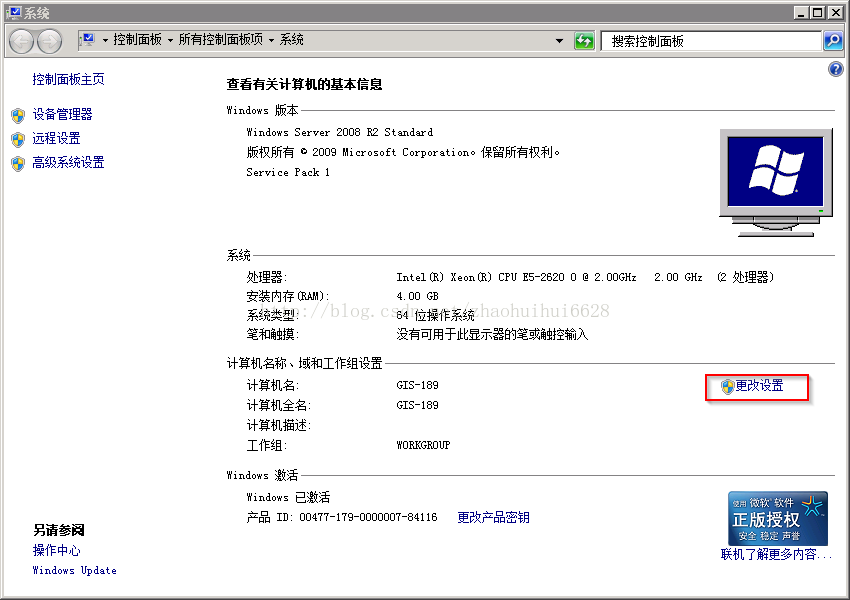Expand the dropdown arrow after 所有控制面板项
The width and height of the screenshot is (850, 600).
(271, 40)
